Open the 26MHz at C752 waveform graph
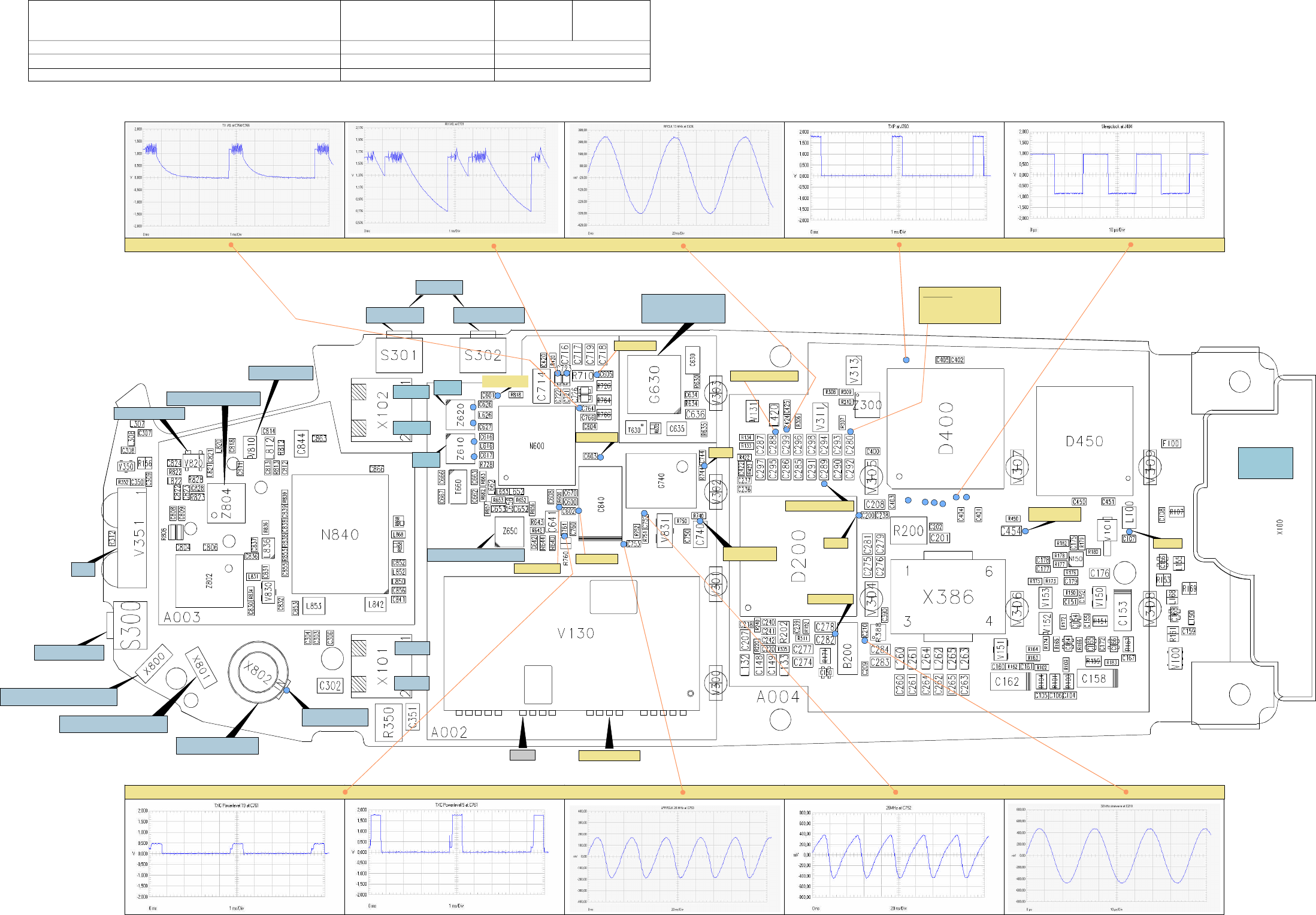Screen dimensions: 1316x915 click(894, 856)
